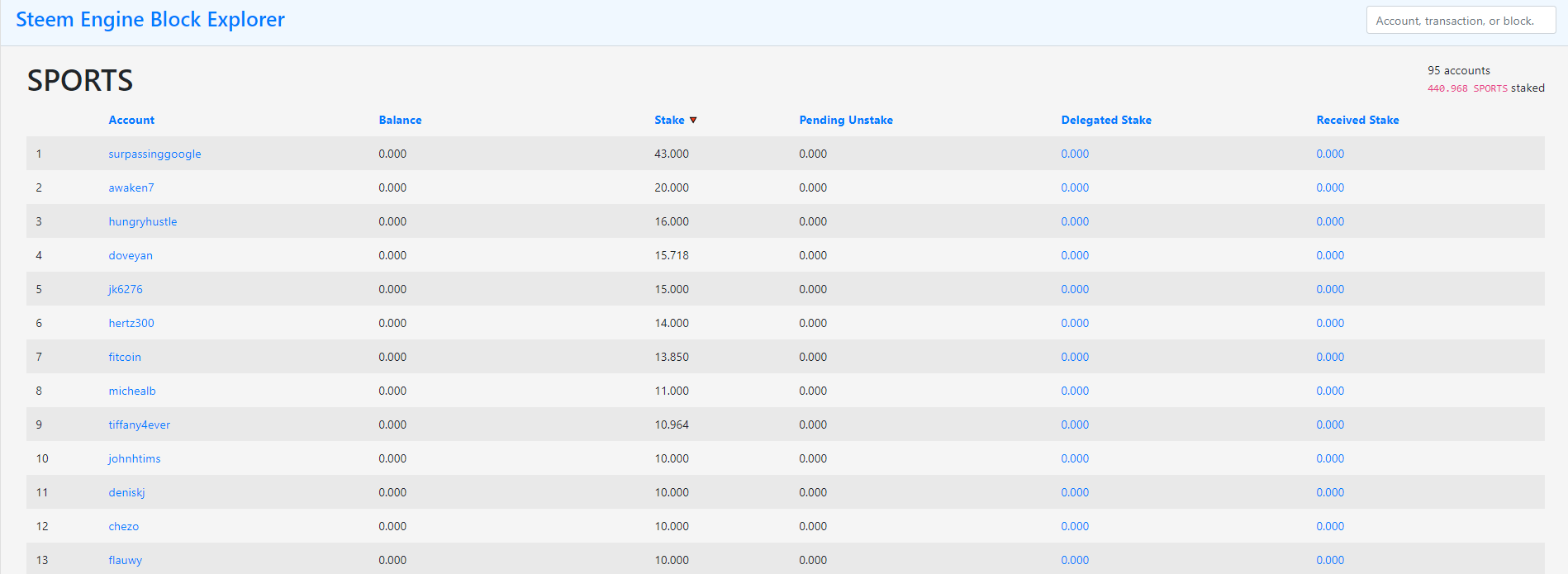Viewport: 1568px width, 574px height.
Task: Open the jk6276 account
Action: point(126,289)
